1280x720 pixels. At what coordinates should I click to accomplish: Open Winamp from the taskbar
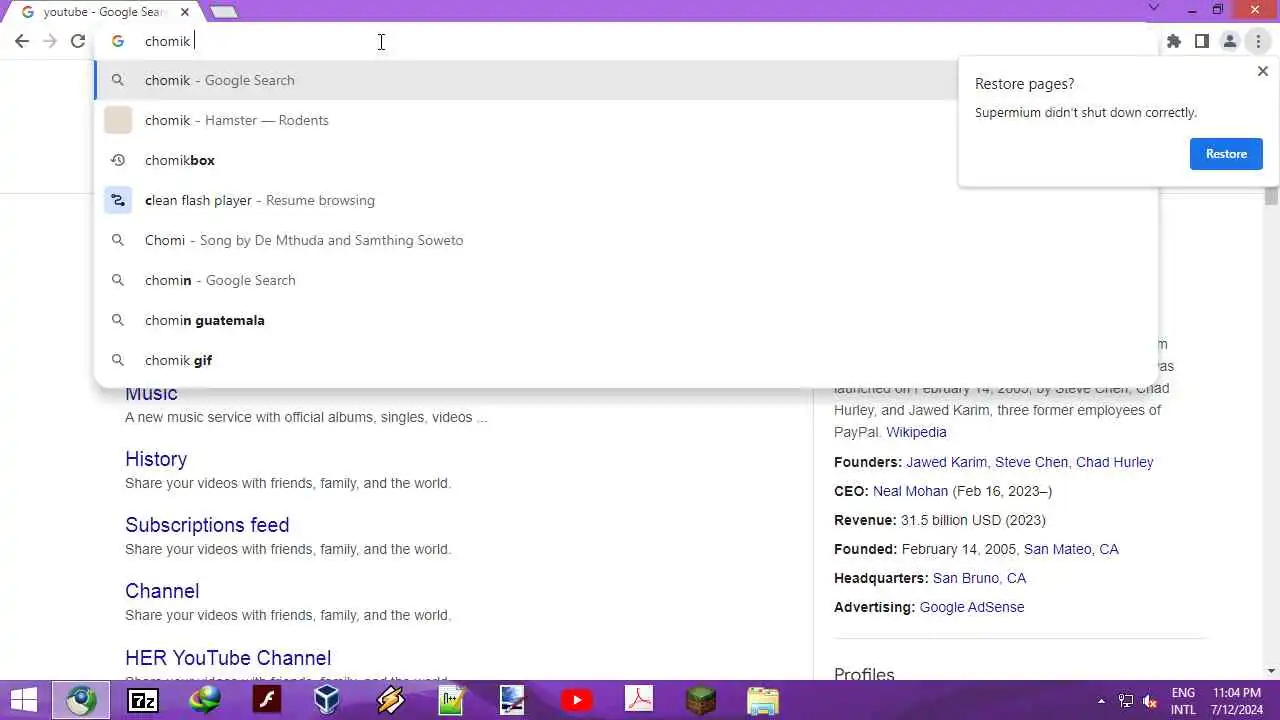pyautogui.click(x=390, y=700)
